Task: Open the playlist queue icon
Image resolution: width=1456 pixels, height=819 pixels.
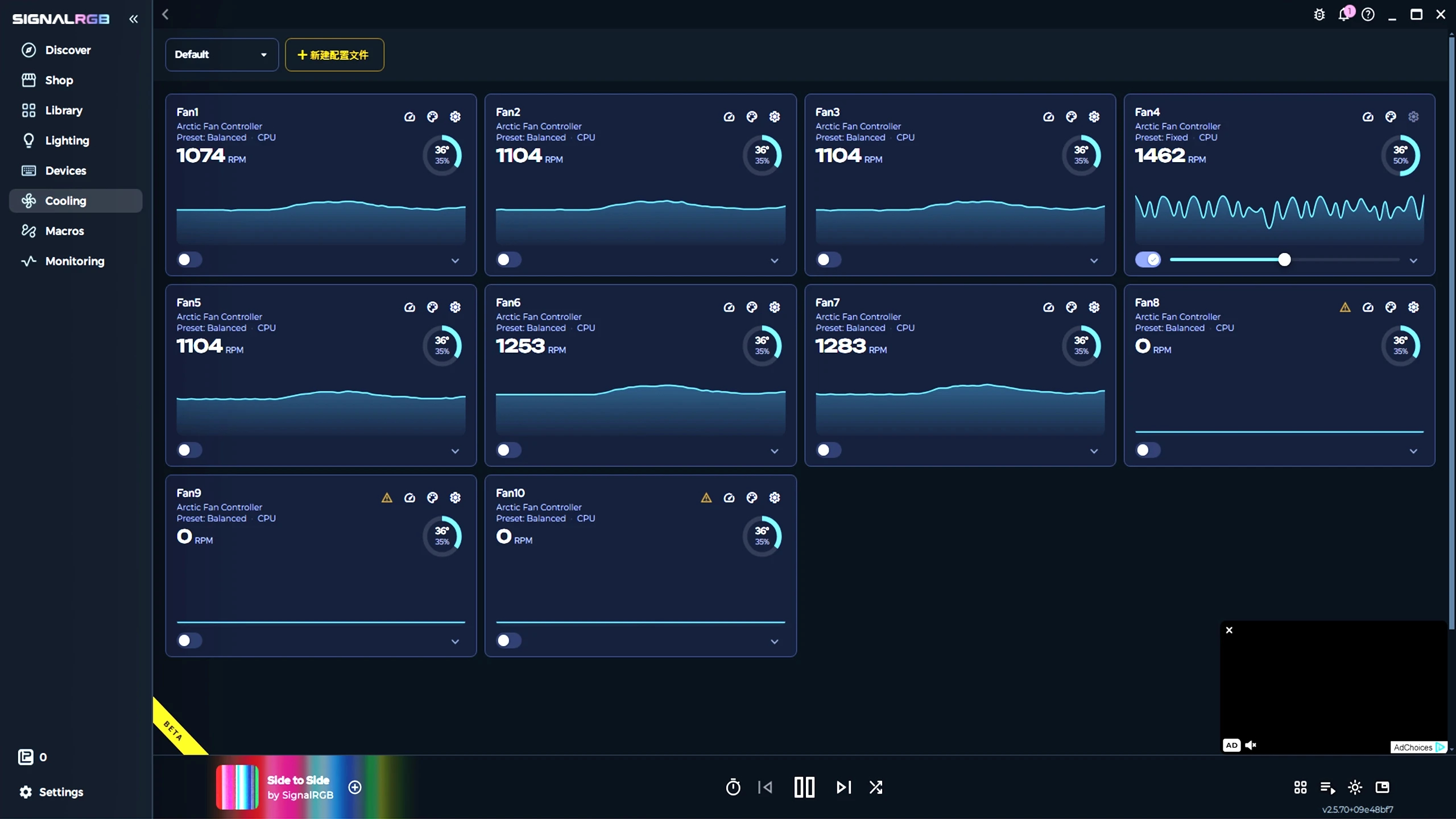Action: (1328, 788)
